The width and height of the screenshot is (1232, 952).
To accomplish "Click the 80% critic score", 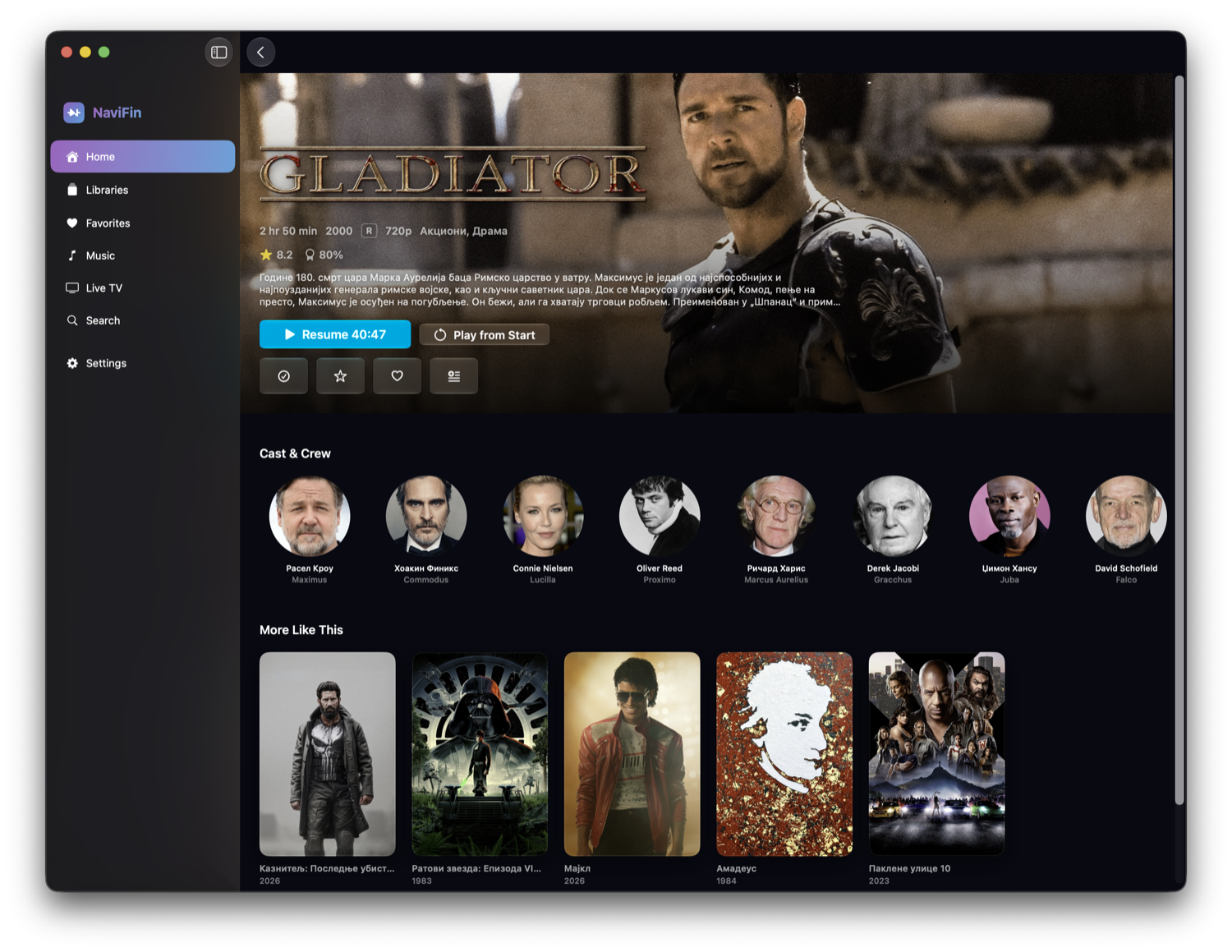I will tap(324, 255).
